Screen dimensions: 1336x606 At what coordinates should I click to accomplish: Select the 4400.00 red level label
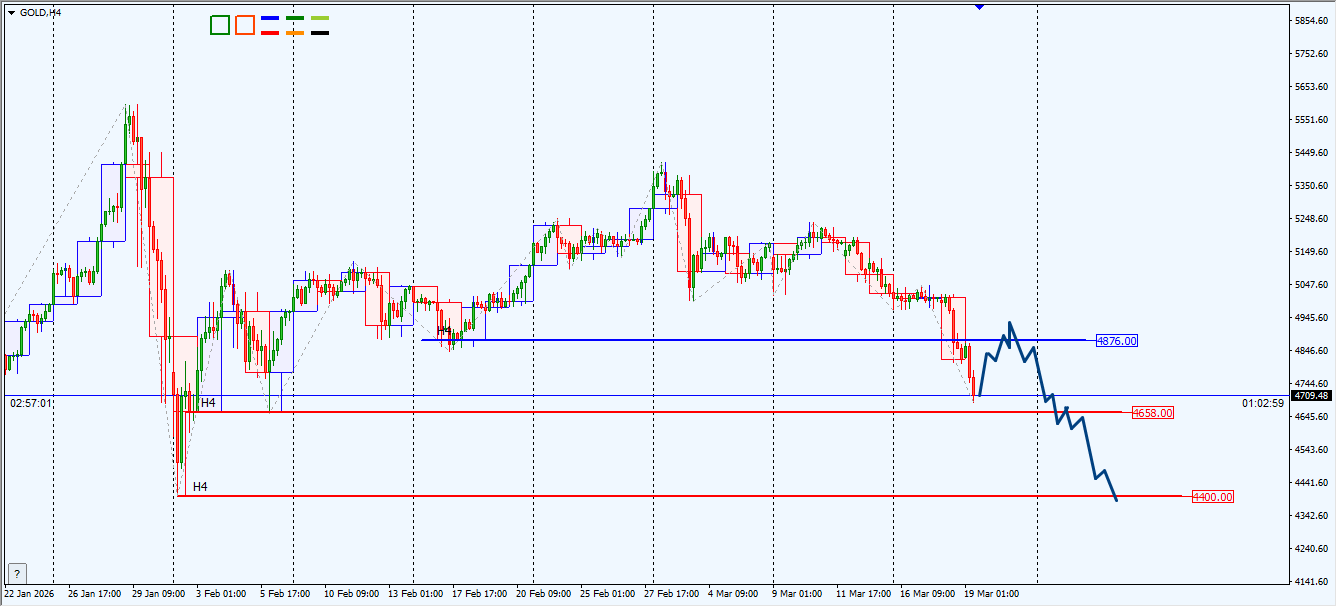tap(1213, 497)
